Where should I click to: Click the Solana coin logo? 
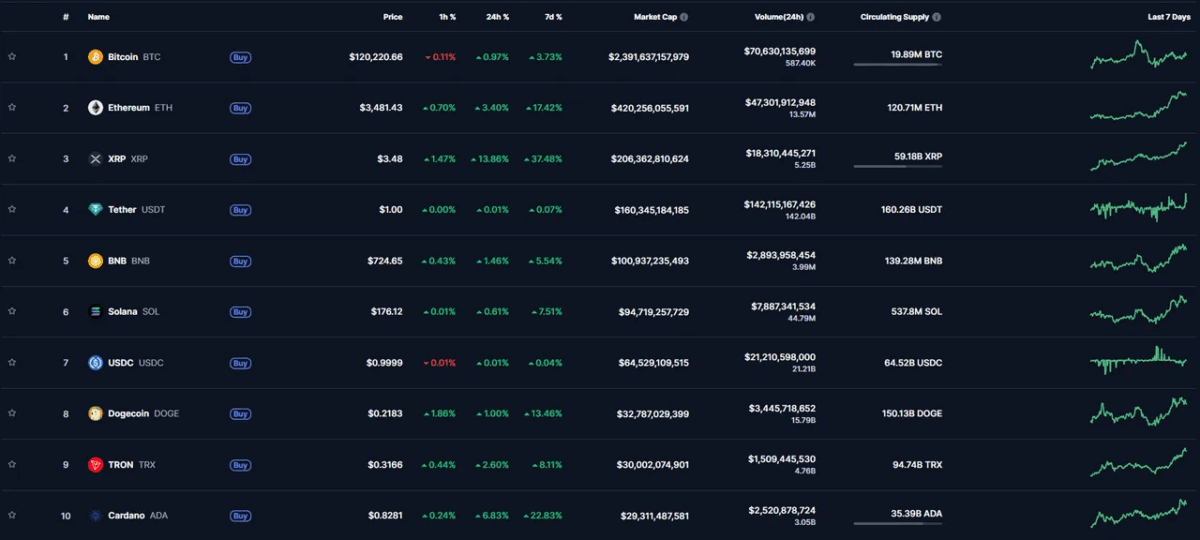tap(96, 312)
